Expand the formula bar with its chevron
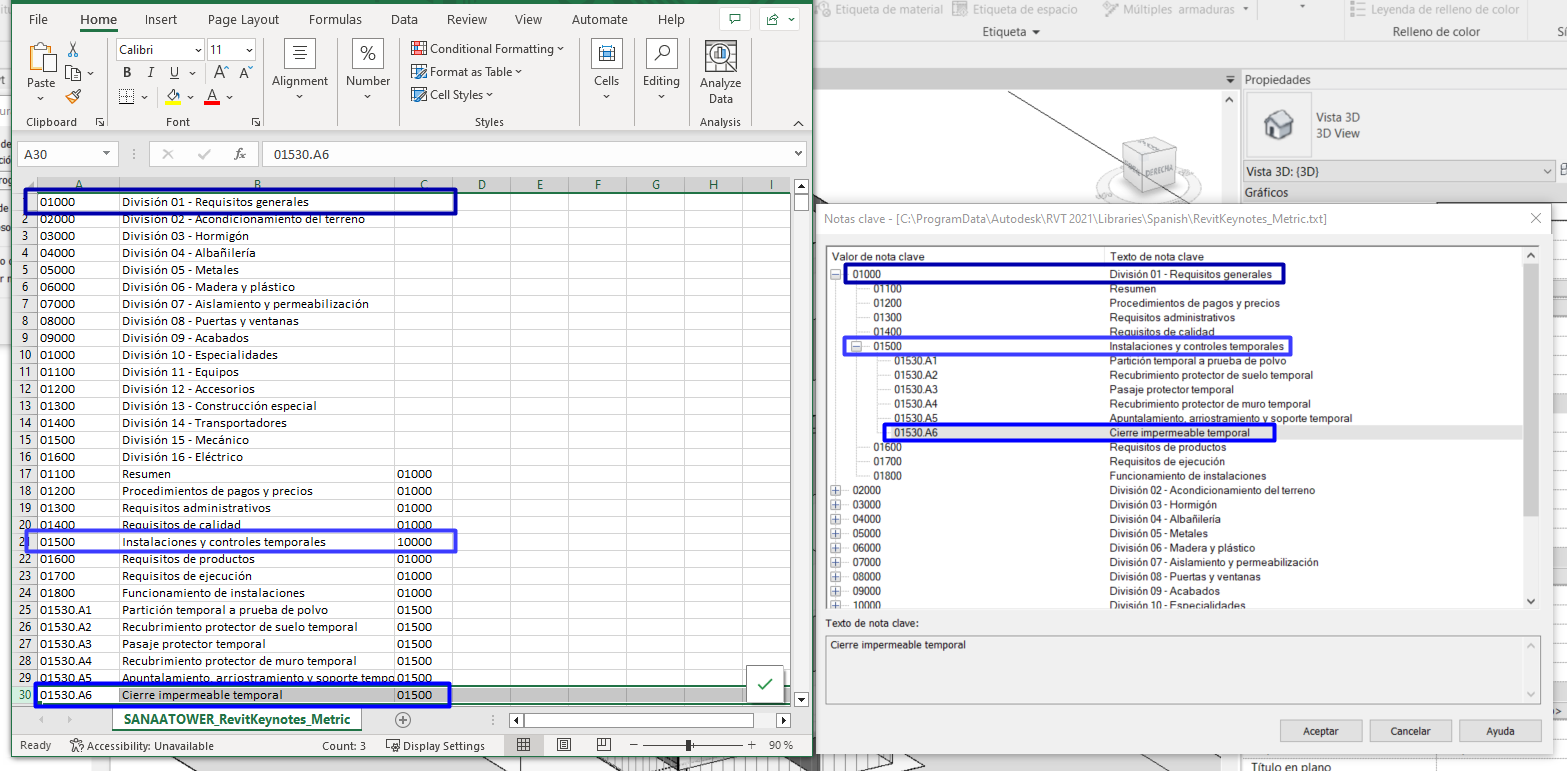Image resolution: width=1567 pixels, height=771 pixels. tap(798, 154)
